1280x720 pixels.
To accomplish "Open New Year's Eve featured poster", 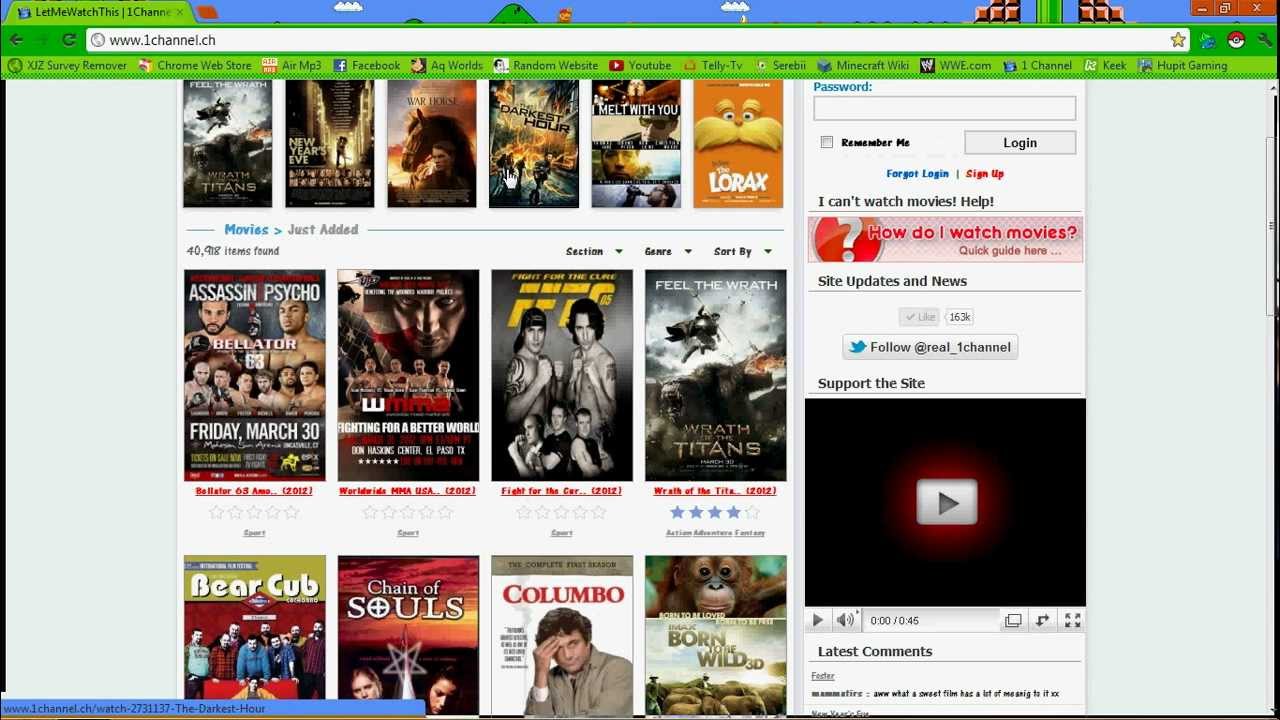I will (330, 144).
